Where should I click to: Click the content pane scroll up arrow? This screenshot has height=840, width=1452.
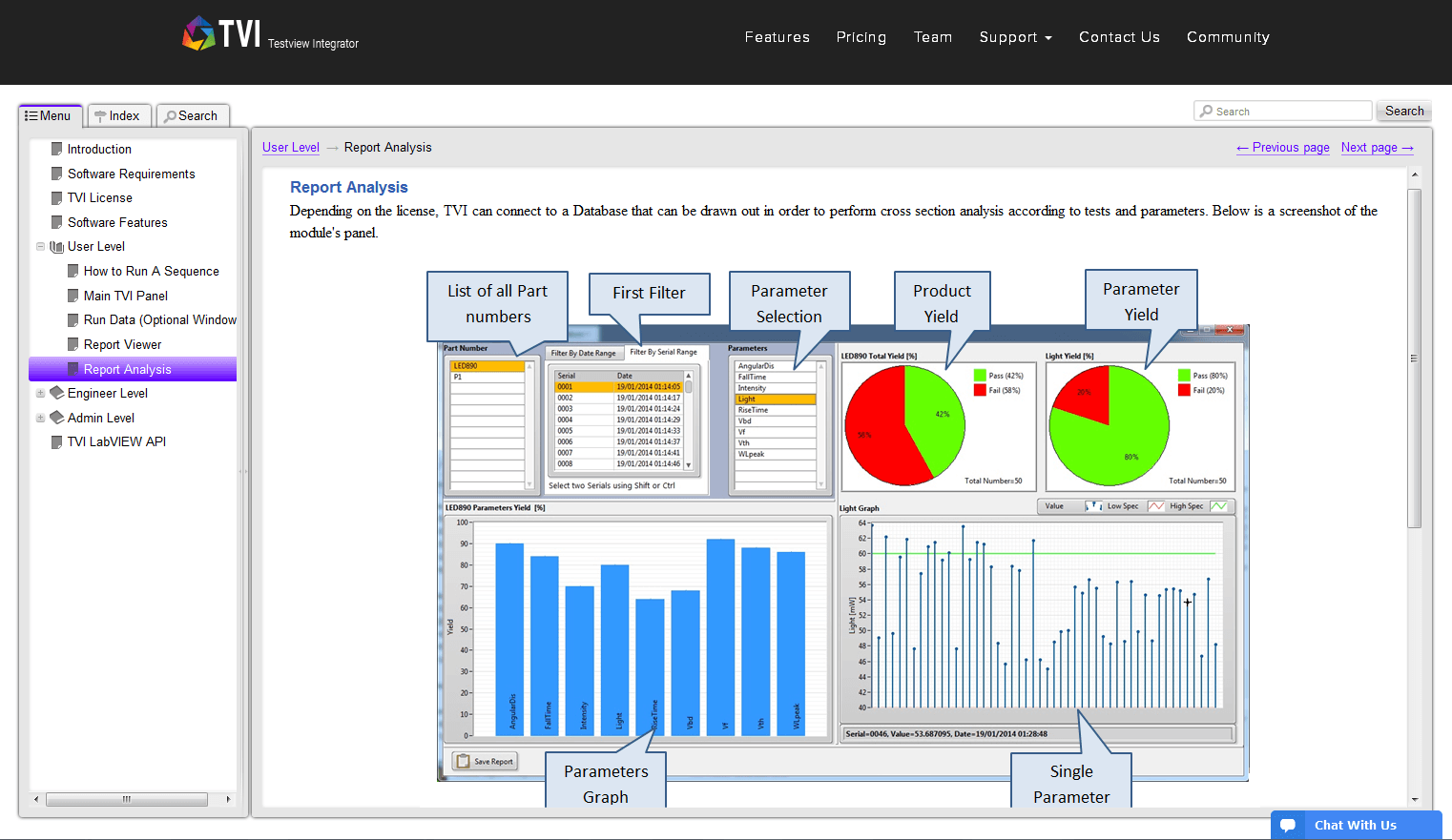coord(1415,175)
